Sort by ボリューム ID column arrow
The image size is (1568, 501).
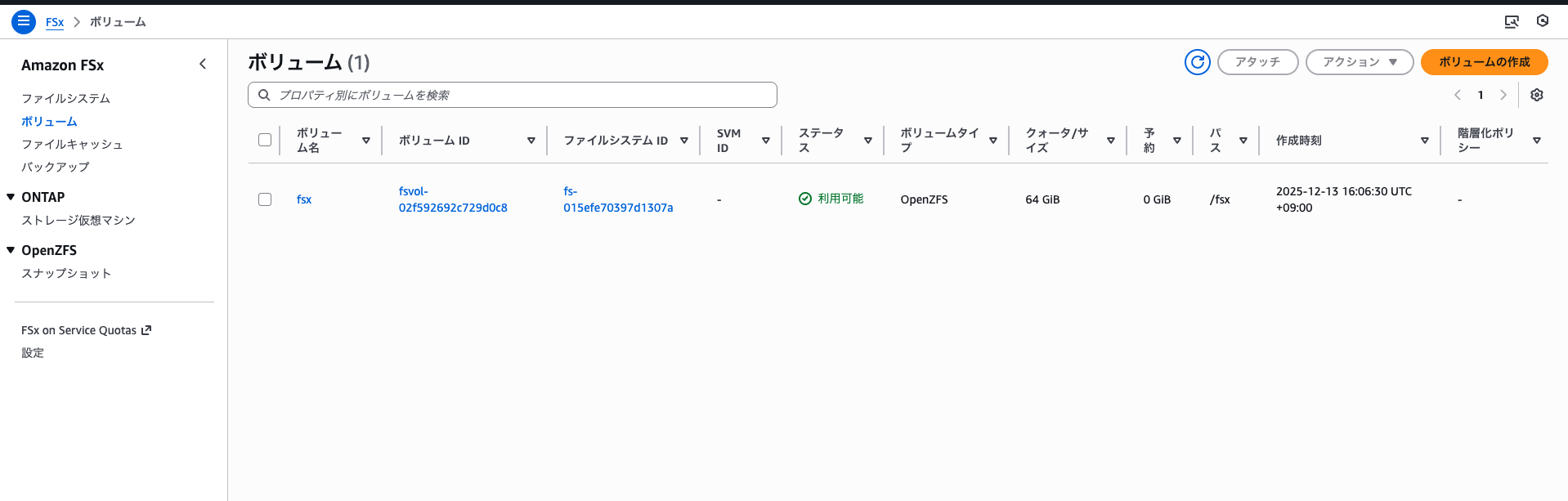coord(531,141)
